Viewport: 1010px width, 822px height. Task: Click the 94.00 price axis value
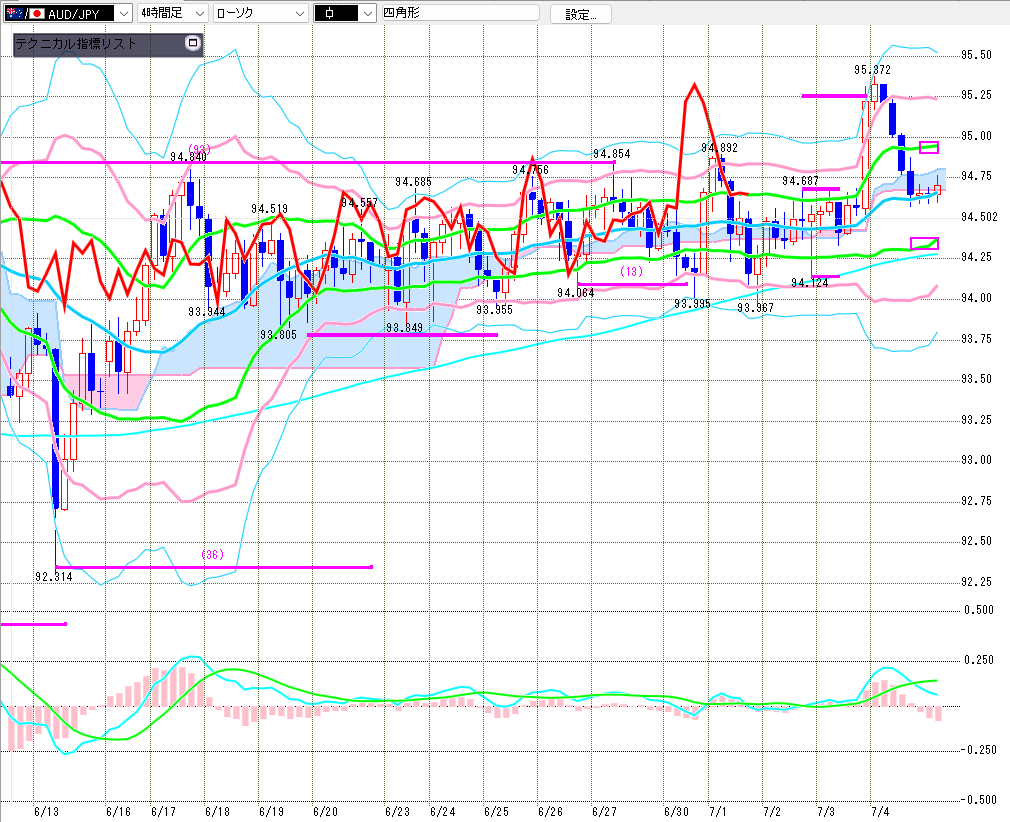click(977, 298)
